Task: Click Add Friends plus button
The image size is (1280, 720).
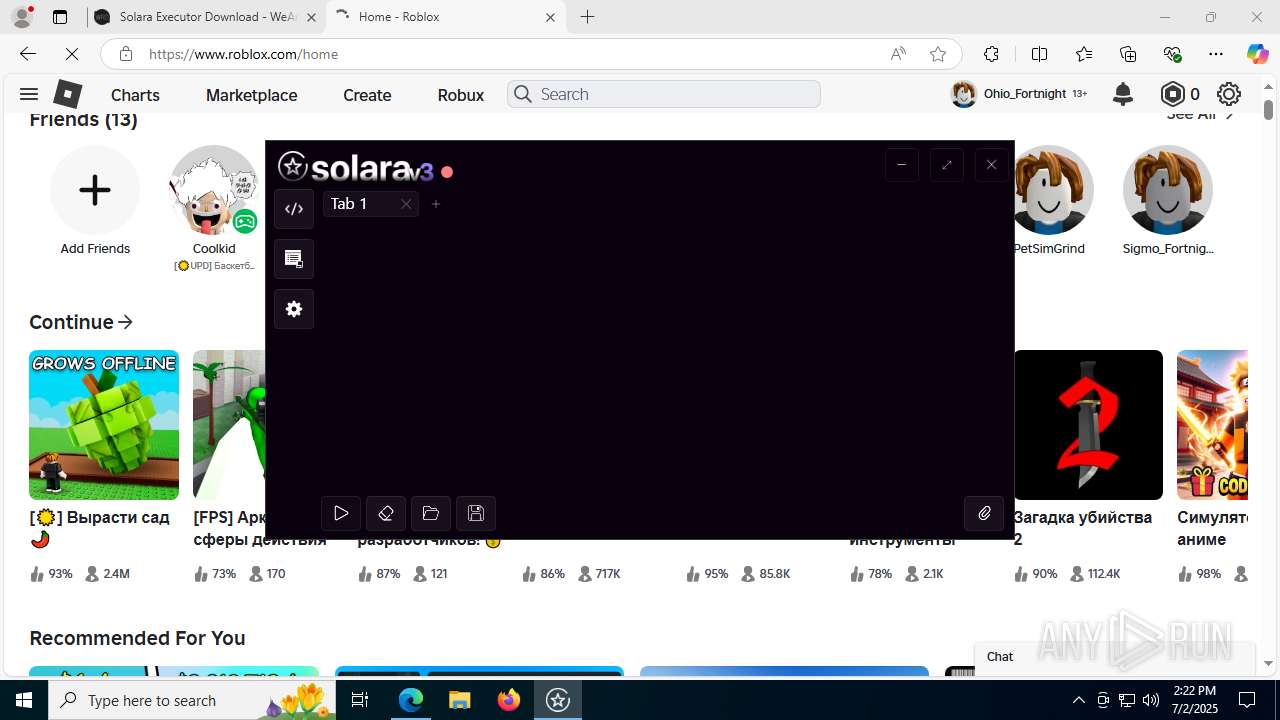Action: tap(95, 190)
